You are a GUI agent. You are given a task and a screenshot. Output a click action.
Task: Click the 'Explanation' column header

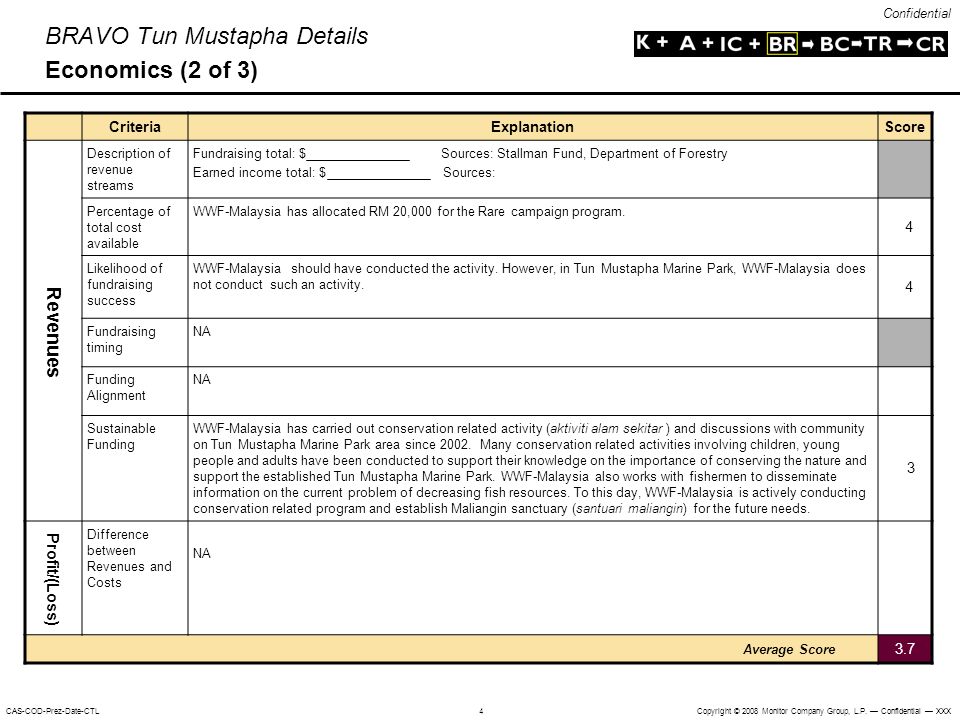[532, 127]
